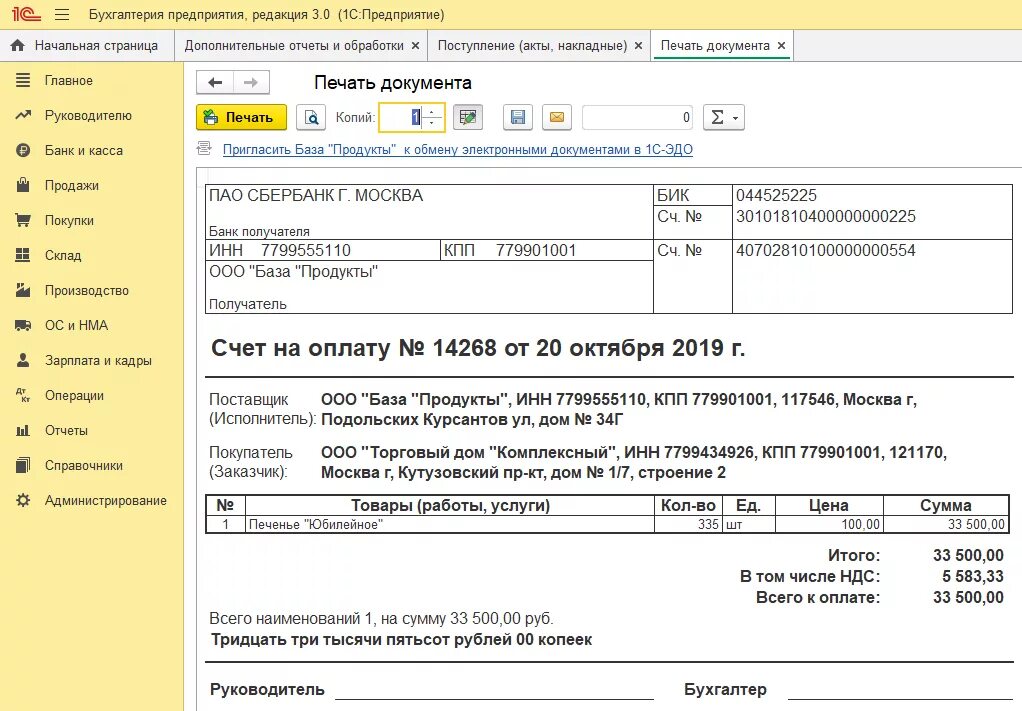Click the Главное section icon
Screen dimensions: 1022x711
point(23,80)
